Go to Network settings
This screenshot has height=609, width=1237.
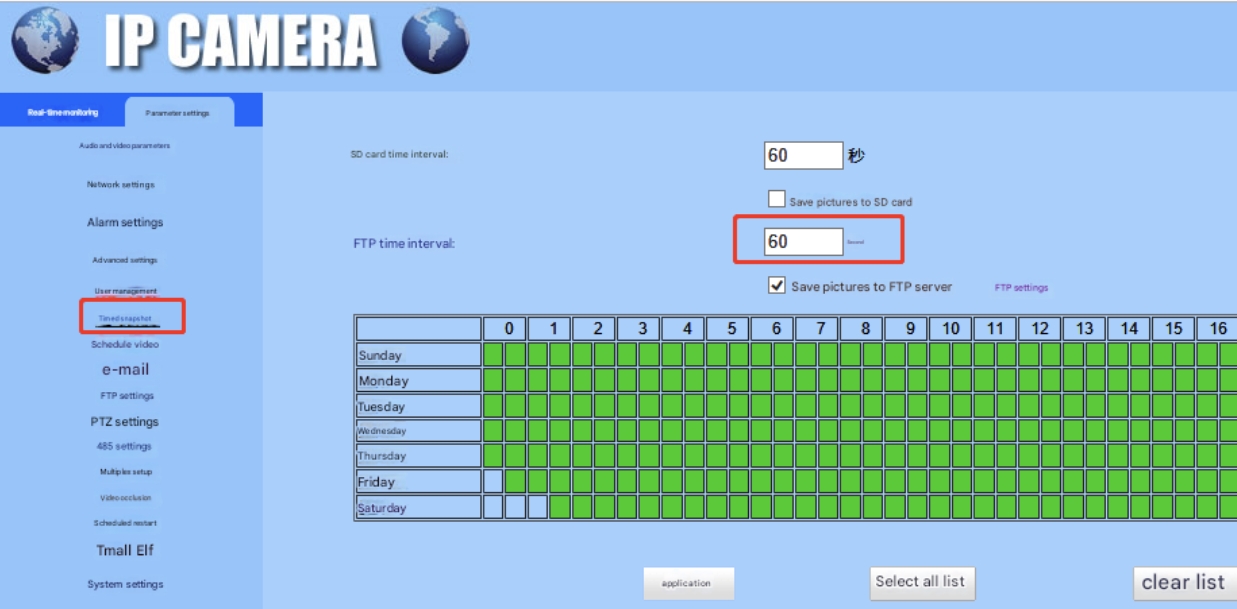pyautogui.click(x=121, y=185)
